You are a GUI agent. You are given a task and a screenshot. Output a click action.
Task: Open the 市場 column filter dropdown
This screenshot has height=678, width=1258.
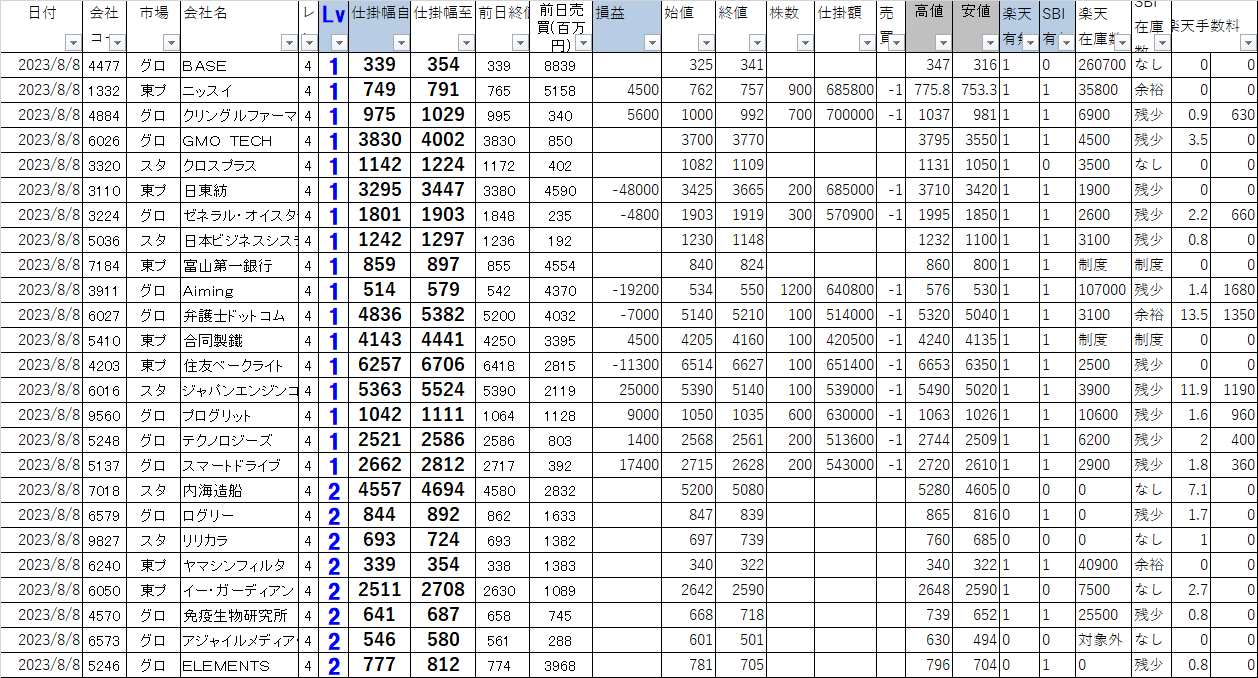pyautogui.click(x=170, y=42)
